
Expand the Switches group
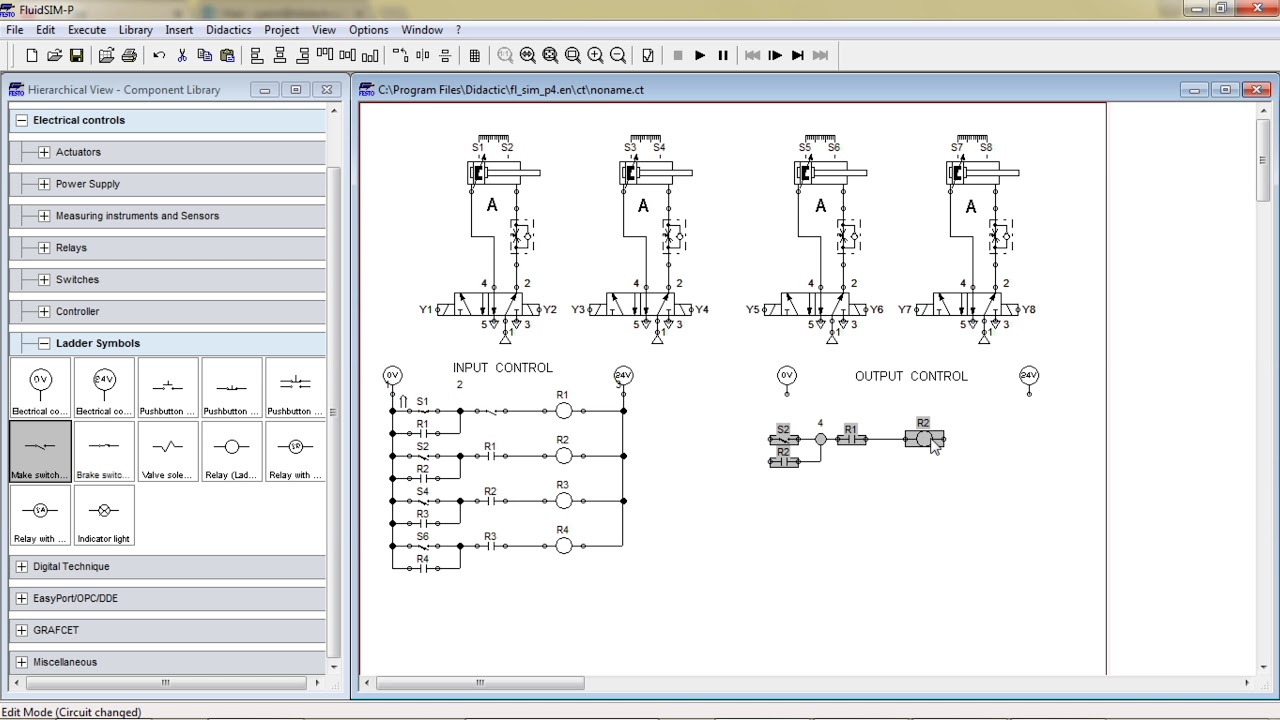point(44,280)
